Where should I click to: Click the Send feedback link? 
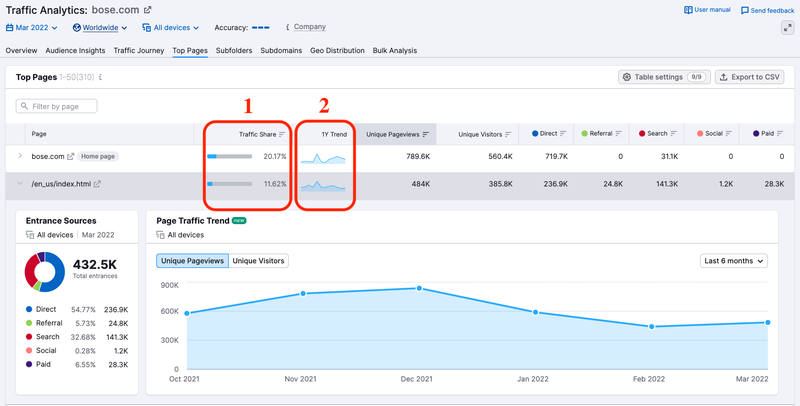tap(767, 10)
